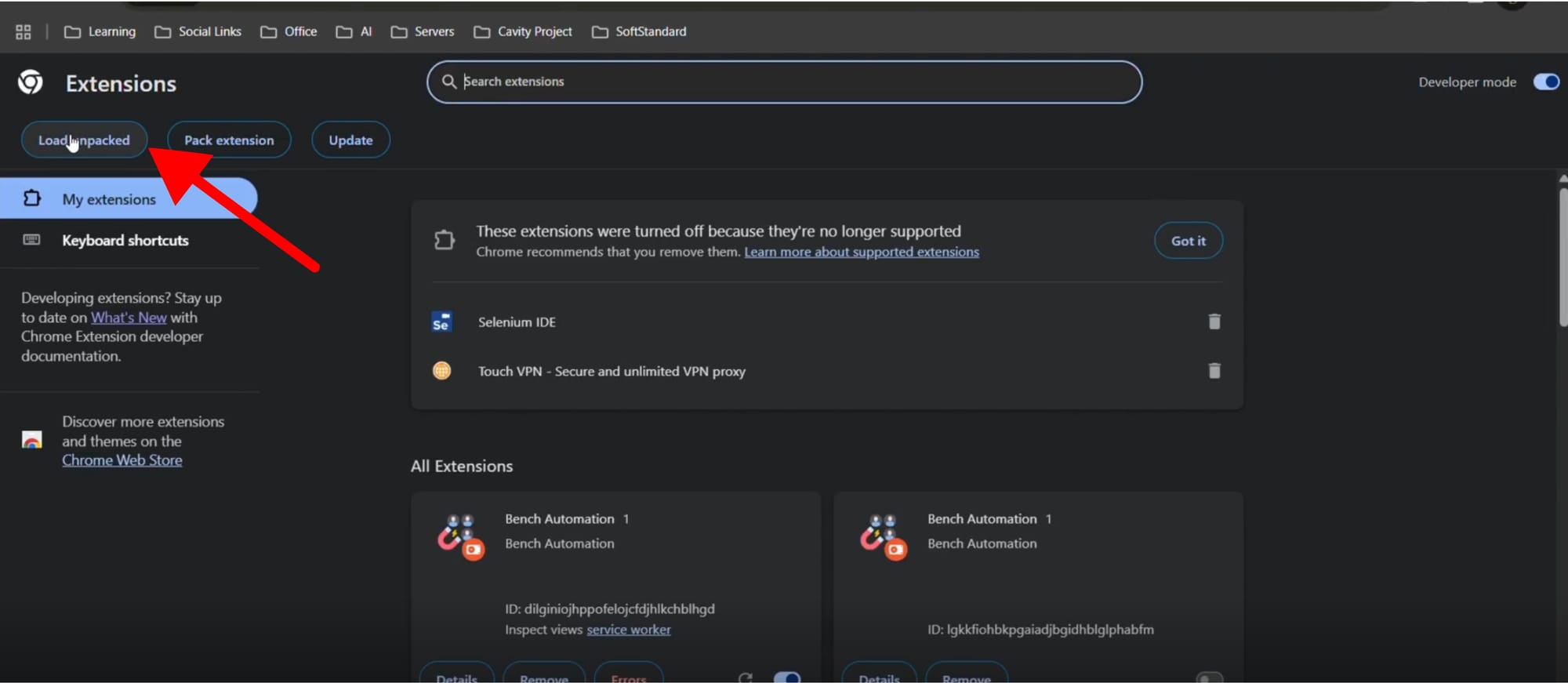Viewport: 1568px width, 683px height.
Task: Click Touch VPN extension name text
Action: [612, 372]
